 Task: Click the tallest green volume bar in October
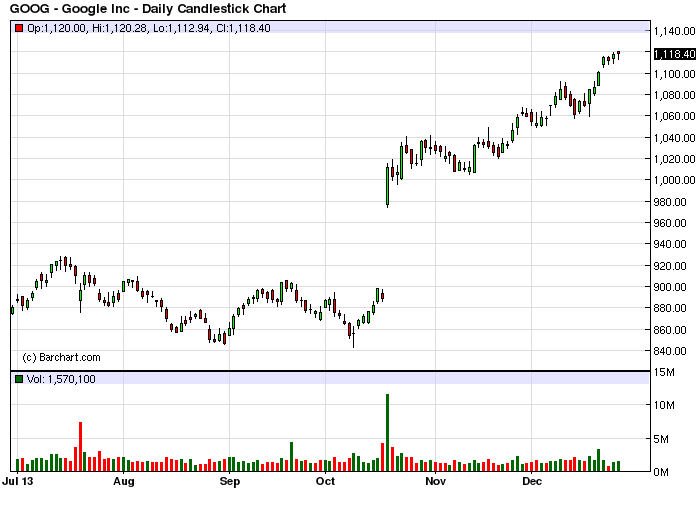[388, 433]
